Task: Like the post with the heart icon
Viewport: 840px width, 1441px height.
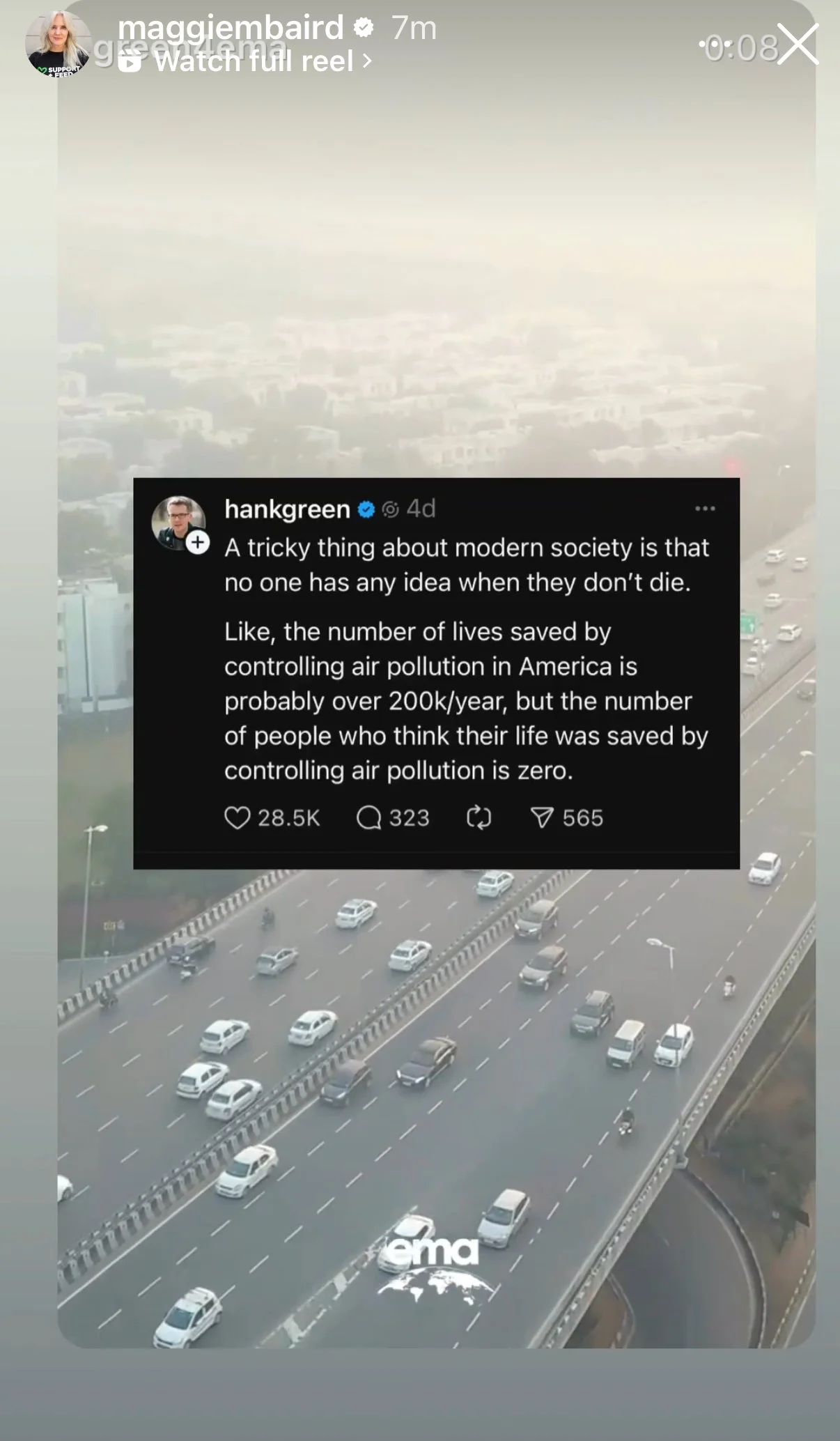Action: pos(237,817)
